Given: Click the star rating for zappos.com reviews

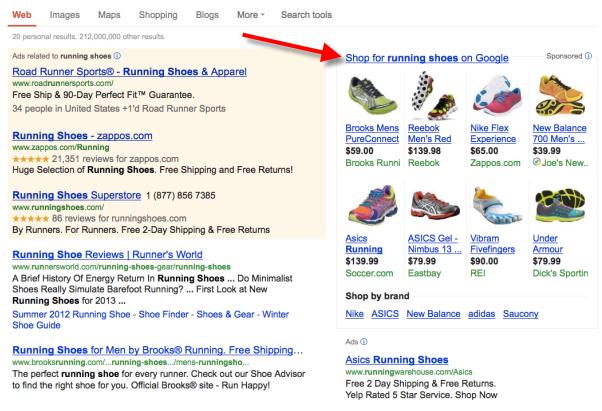Looking at the screenshot, I should click(x=31, y=159).
